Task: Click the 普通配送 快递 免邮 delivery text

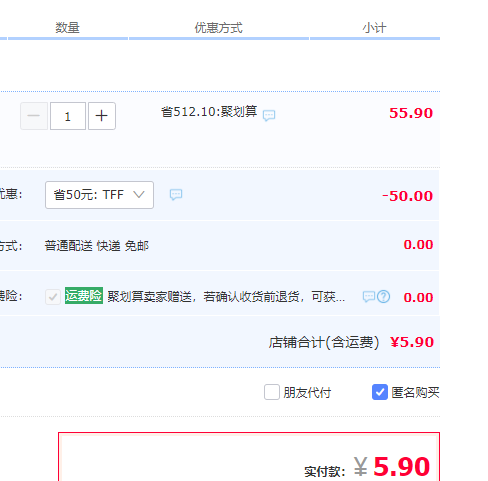Action: [x=97, y=246]
